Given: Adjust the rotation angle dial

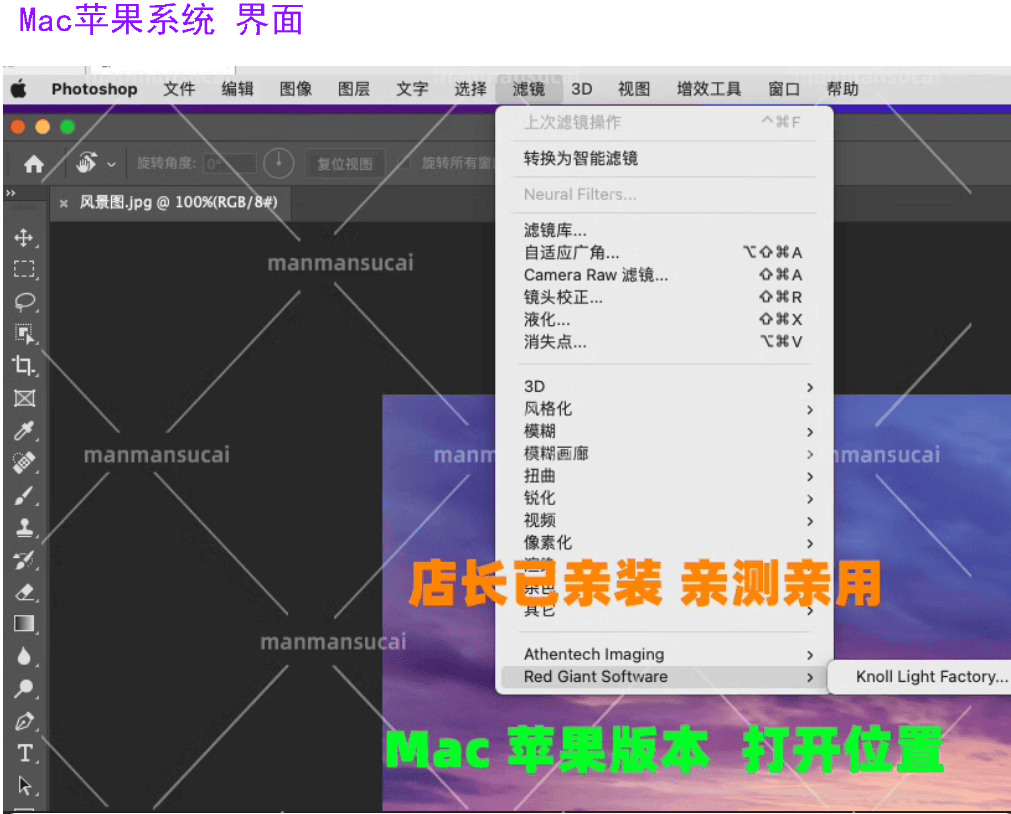Looking at the screenshot, I should point(279,163).
